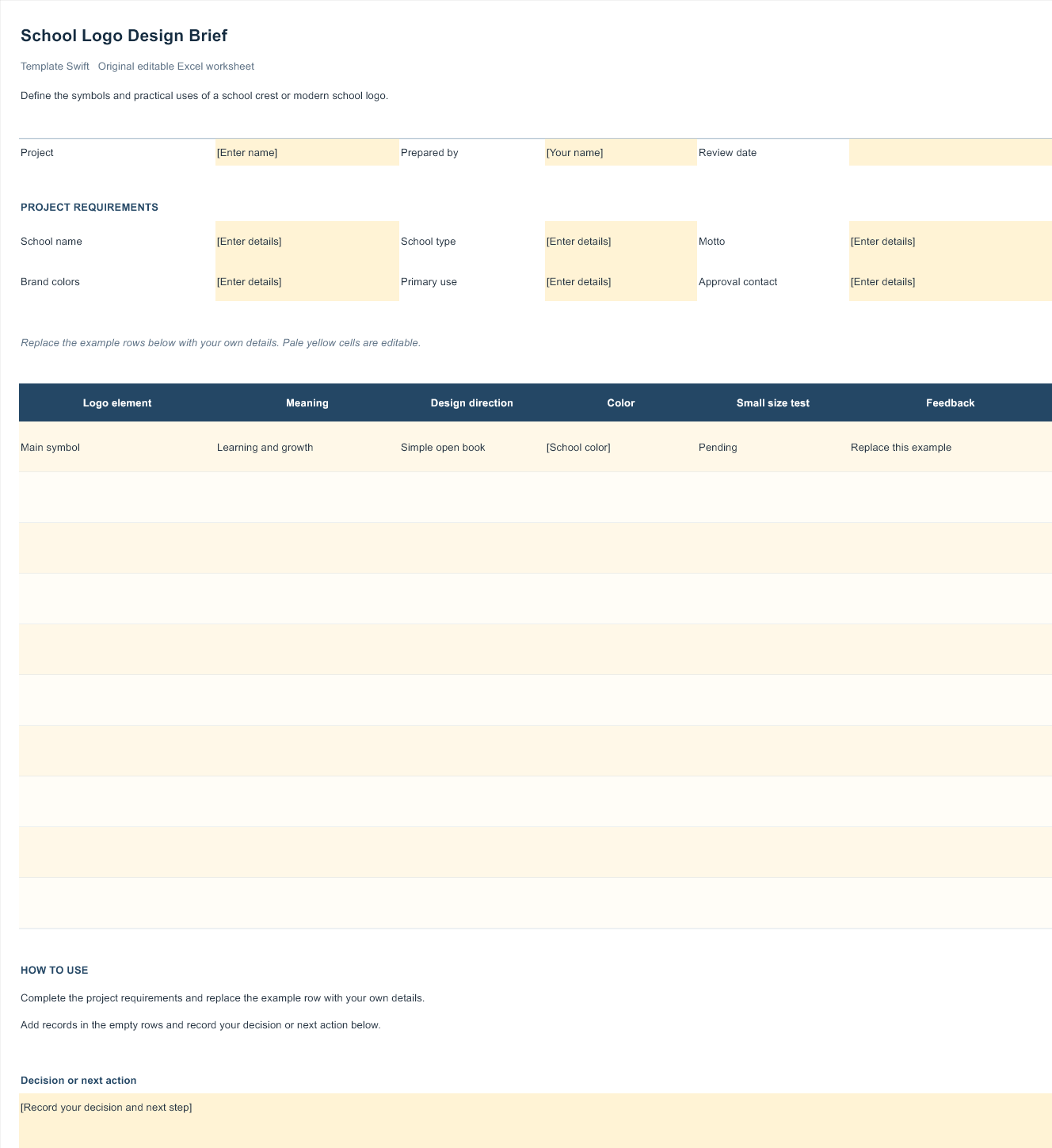Click the Motto details cell
Image resolution: width=1052 pixels, height=1148 pixels.
pyautogui.click(x=951, y=242)
